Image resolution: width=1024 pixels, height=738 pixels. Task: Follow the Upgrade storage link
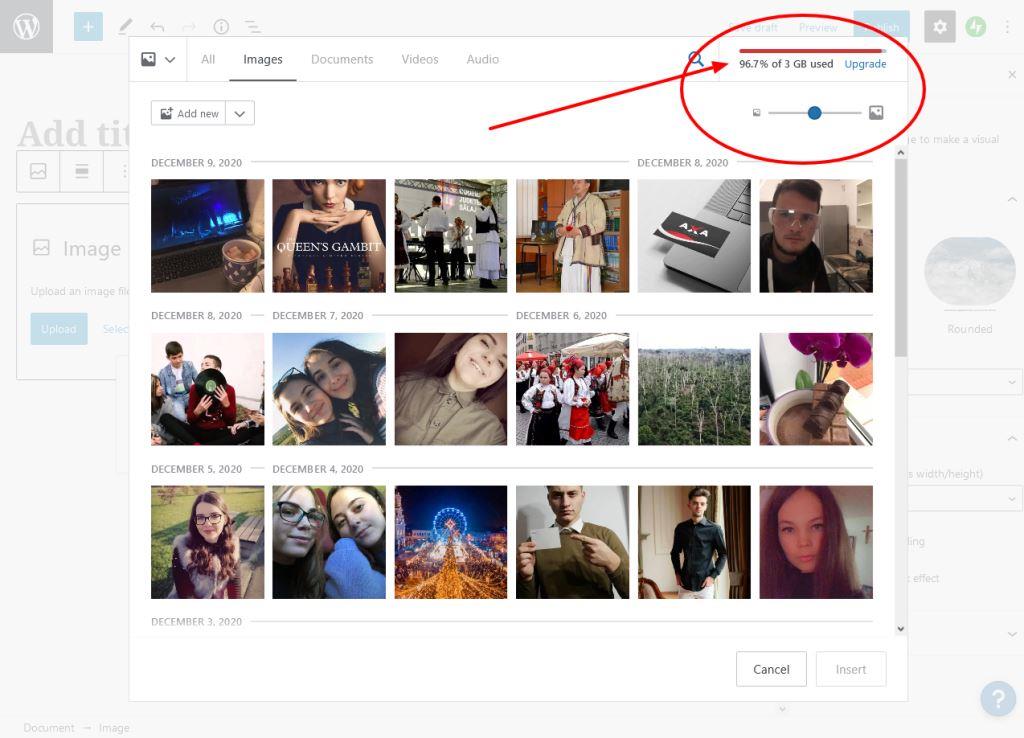pos(865,64)
